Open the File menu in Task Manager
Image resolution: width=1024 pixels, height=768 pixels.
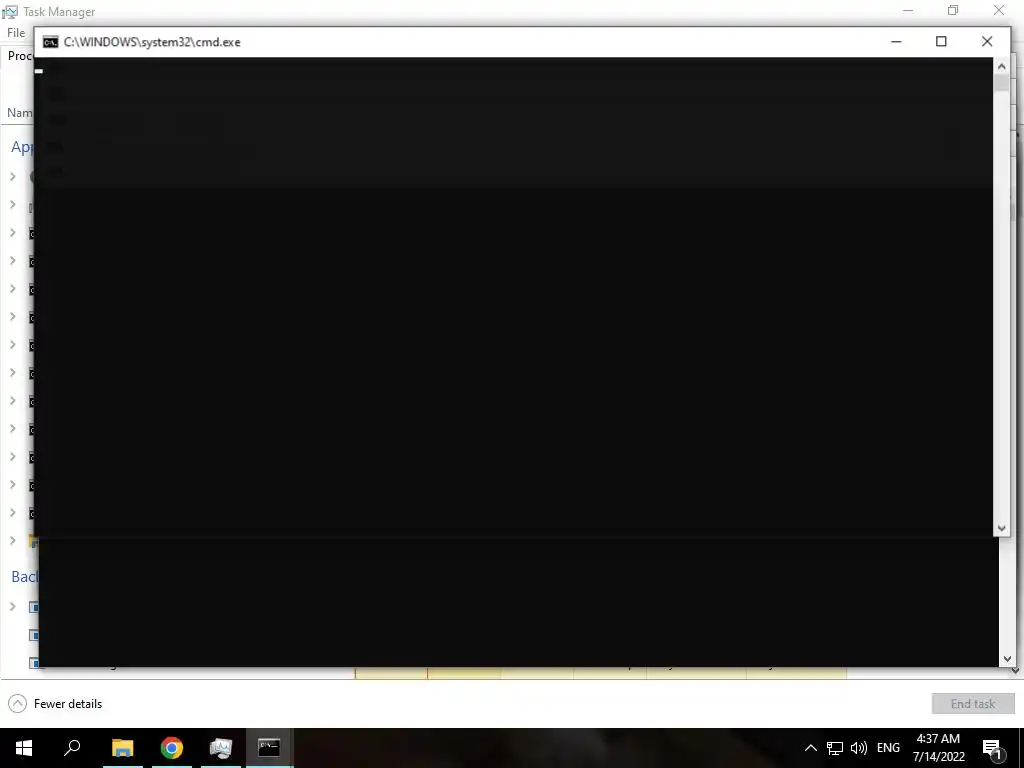(x=16, y=33)
